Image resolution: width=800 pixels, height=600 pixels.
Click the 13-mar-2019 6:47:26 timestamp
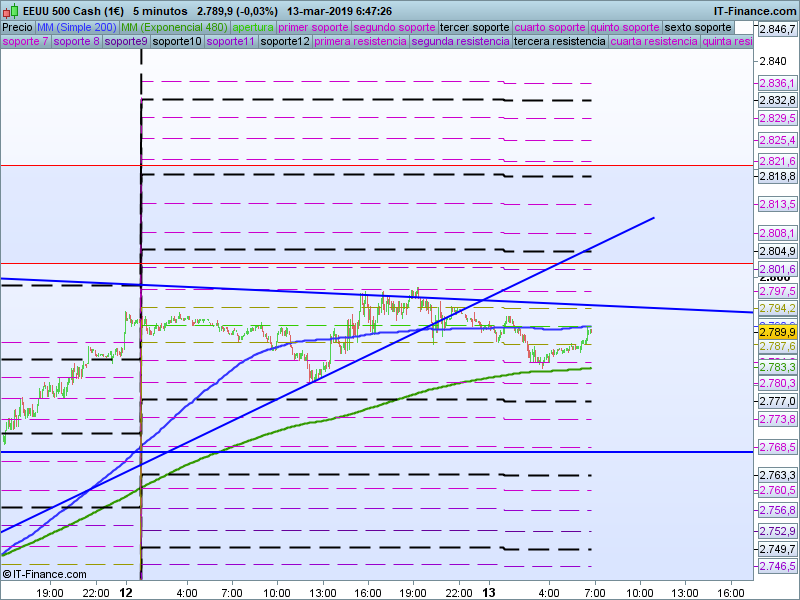pos(339,11)
